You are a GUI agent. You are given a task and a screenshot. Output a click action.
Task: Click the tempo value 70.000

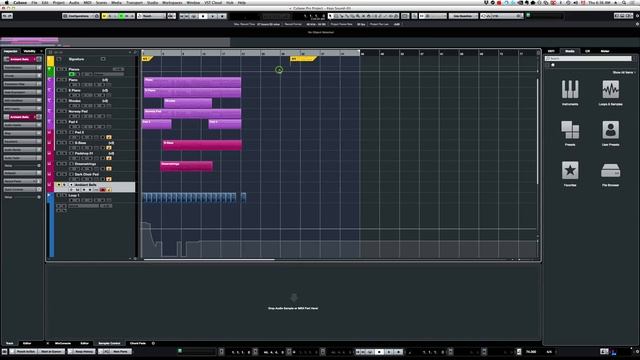click(531, 352)
